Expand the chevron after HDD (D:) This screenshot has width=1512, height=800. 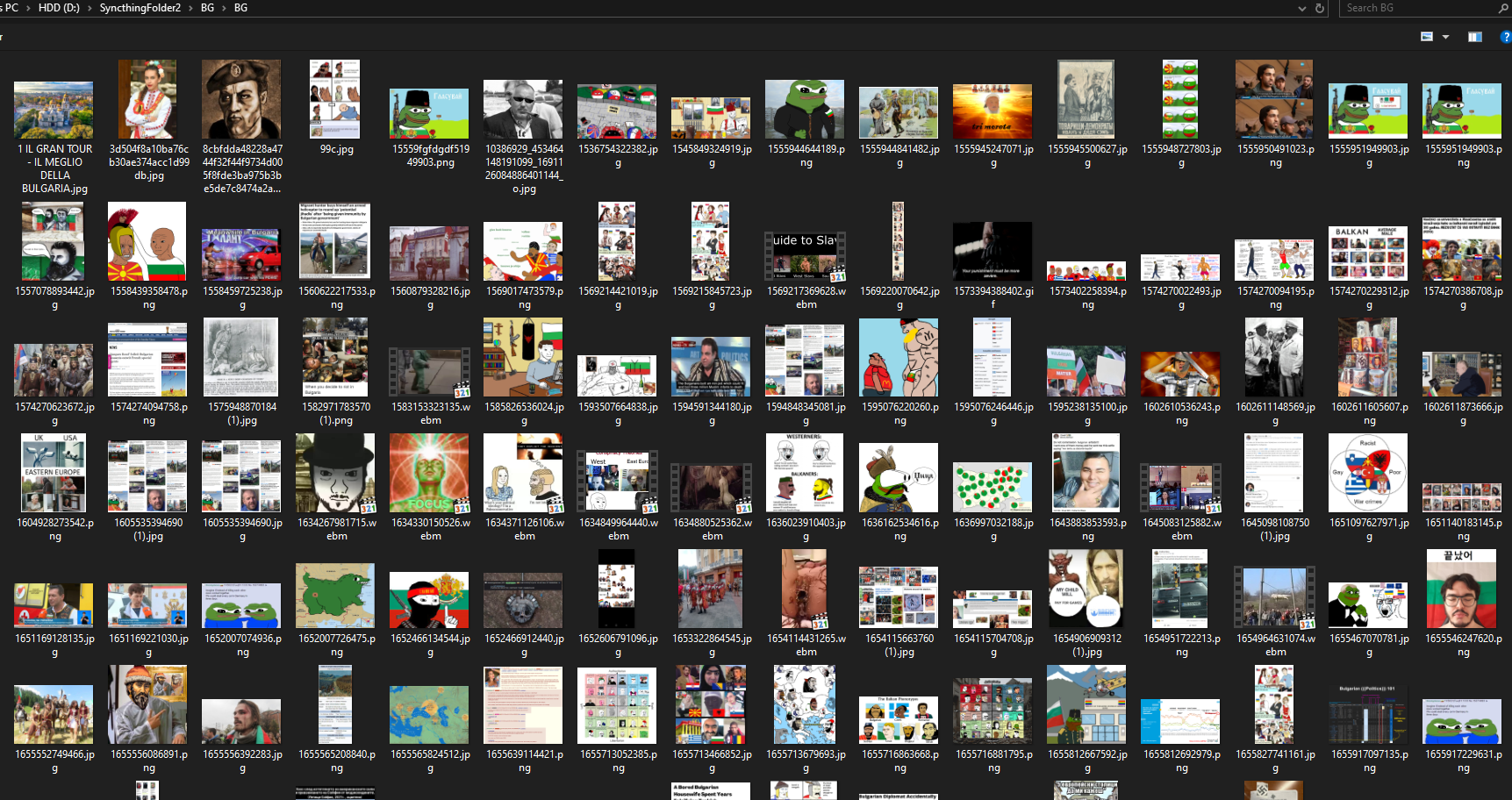tap(90, 8)
